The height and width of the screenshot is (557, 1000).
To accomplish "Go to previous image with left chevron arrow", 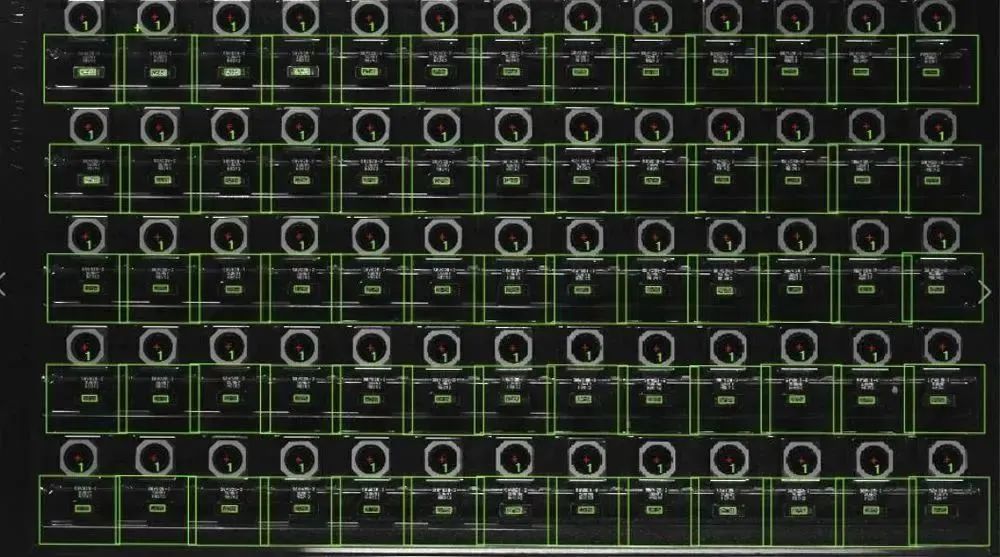I will (x=6, y=284).
